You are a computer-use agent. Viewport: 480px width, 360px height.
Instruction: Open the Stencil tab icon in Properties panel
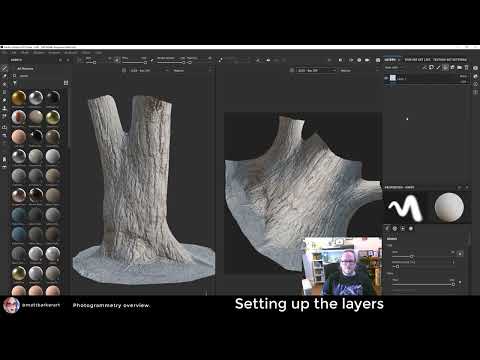coord(403,229)
